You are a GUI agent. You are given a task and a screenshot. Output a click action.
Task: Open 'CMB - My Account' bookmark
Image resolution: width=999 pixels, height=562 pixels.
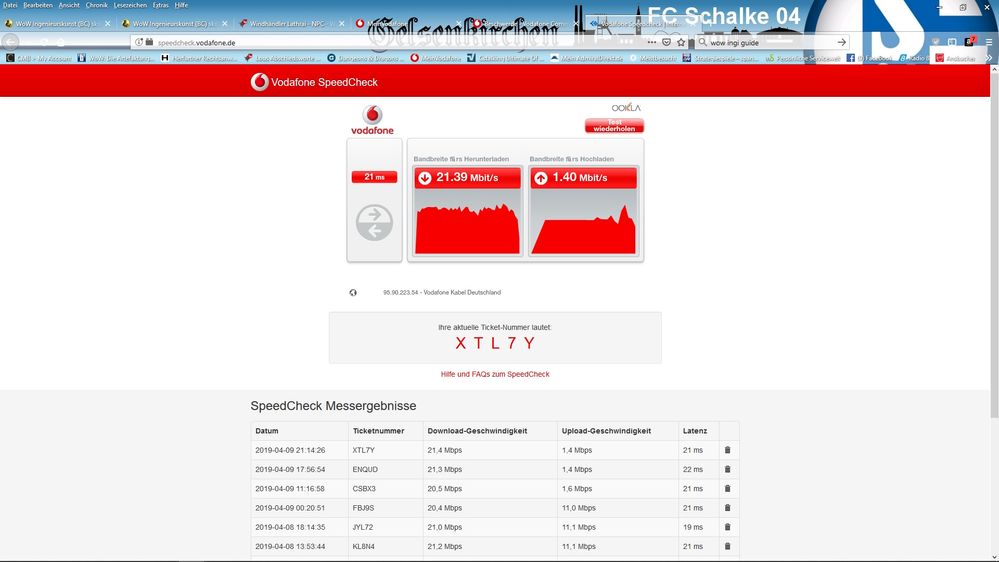point(38,58)
